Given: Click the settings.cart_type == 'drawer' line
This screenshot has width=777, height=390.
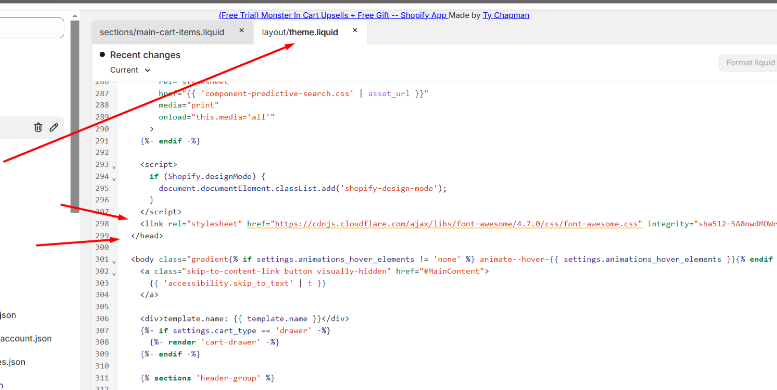Looking at the screenshot, I should [x=235, y=331].
